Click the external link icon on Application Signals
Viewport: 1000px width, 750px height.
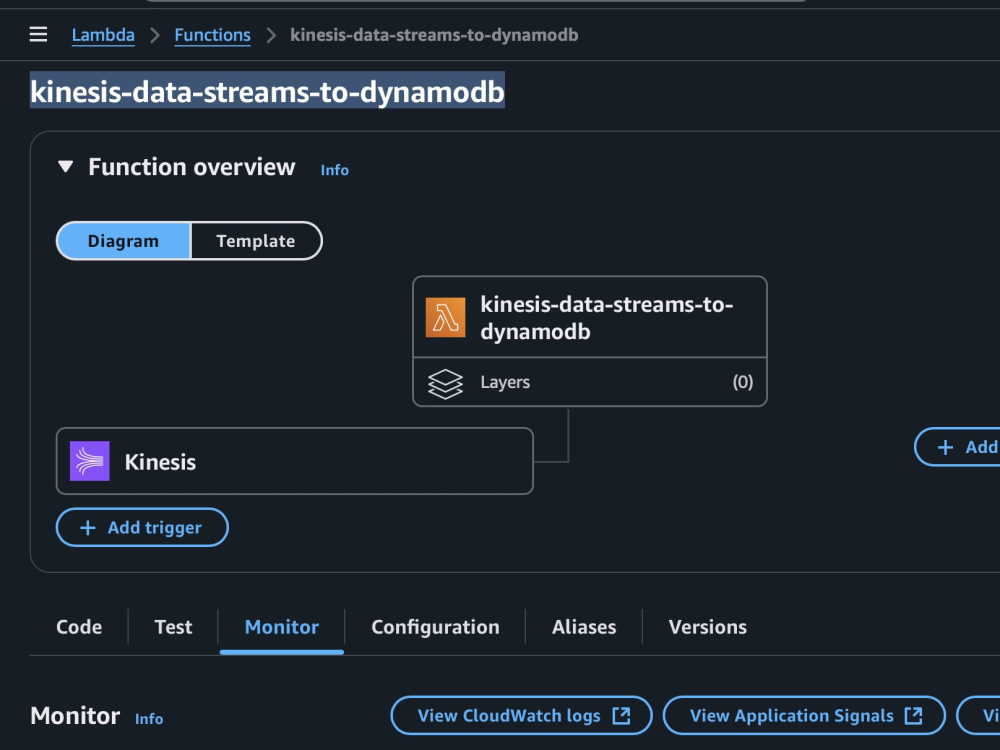913,716
